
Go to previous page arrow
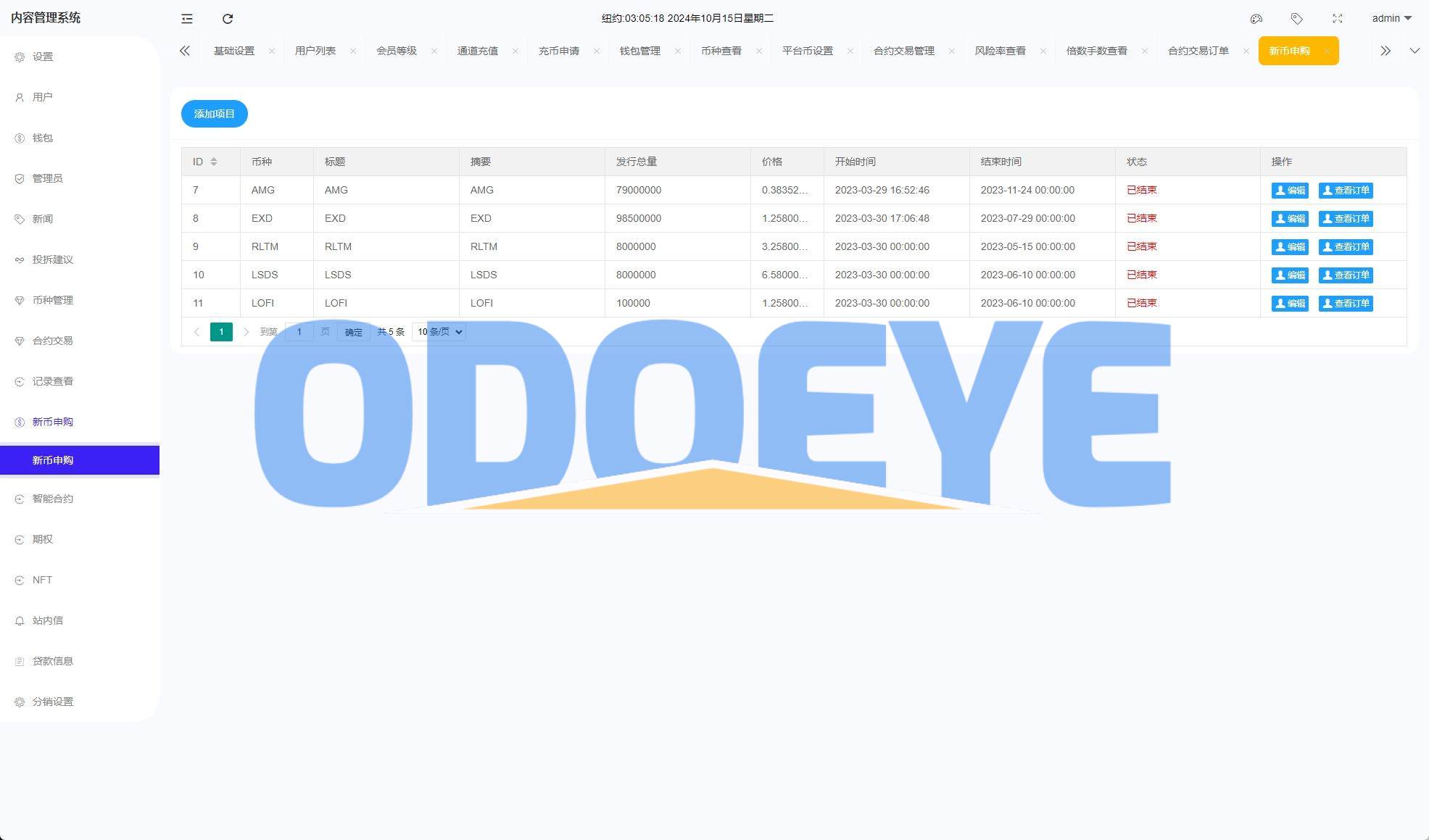click(x=196, y=332)
